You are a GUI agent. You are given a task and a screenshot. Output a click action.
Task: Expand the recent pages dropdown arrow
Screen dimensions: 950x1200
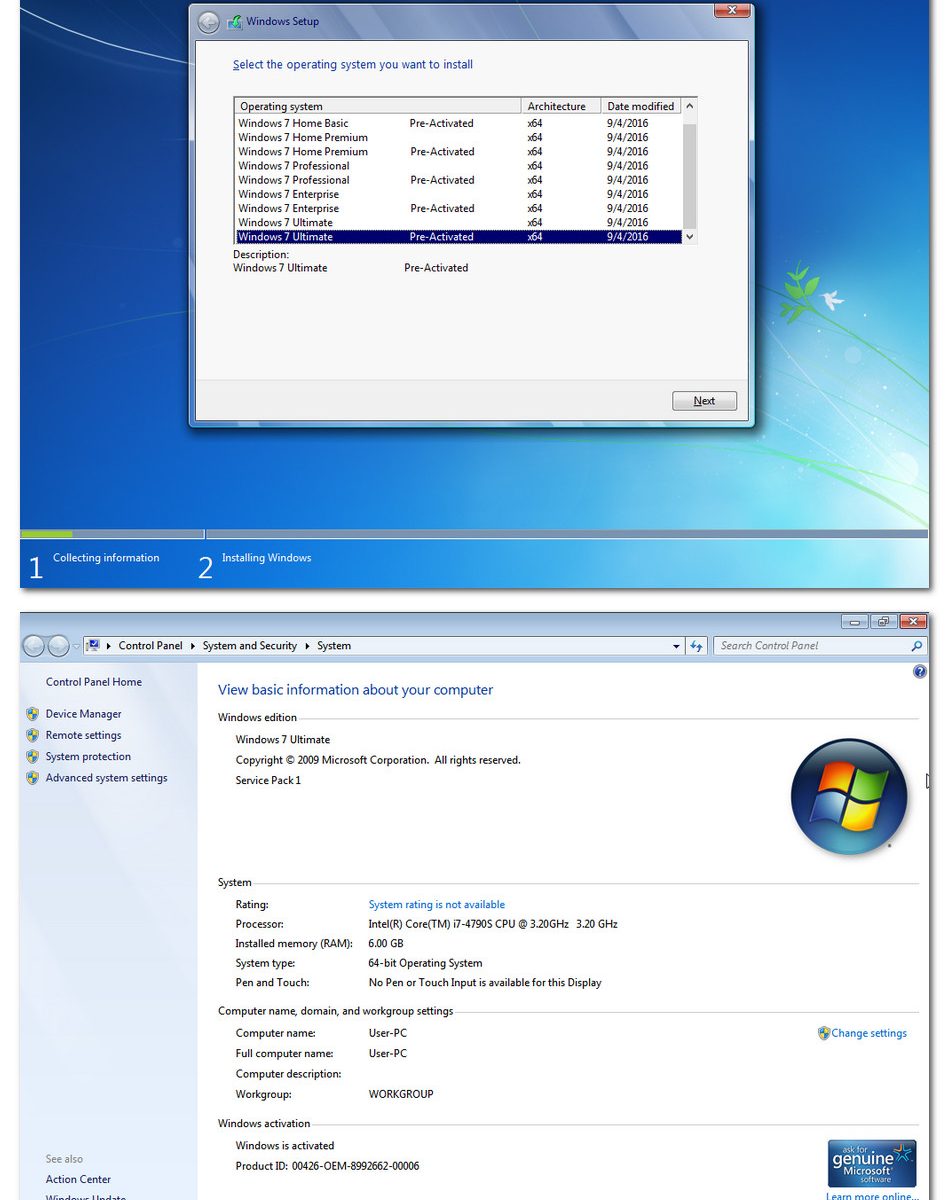[x=76, y=646]
